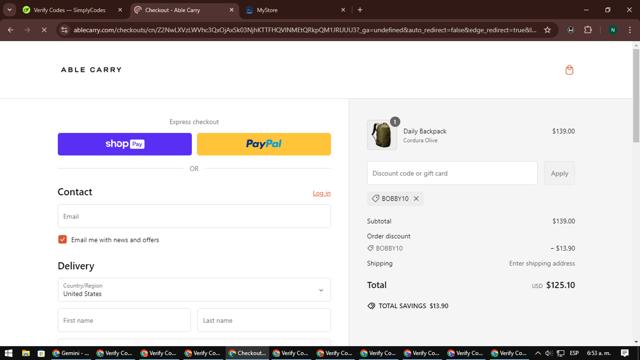640x360 pixels.
Task: Open the Gemini taskbar window
Action: click(71, 353)
